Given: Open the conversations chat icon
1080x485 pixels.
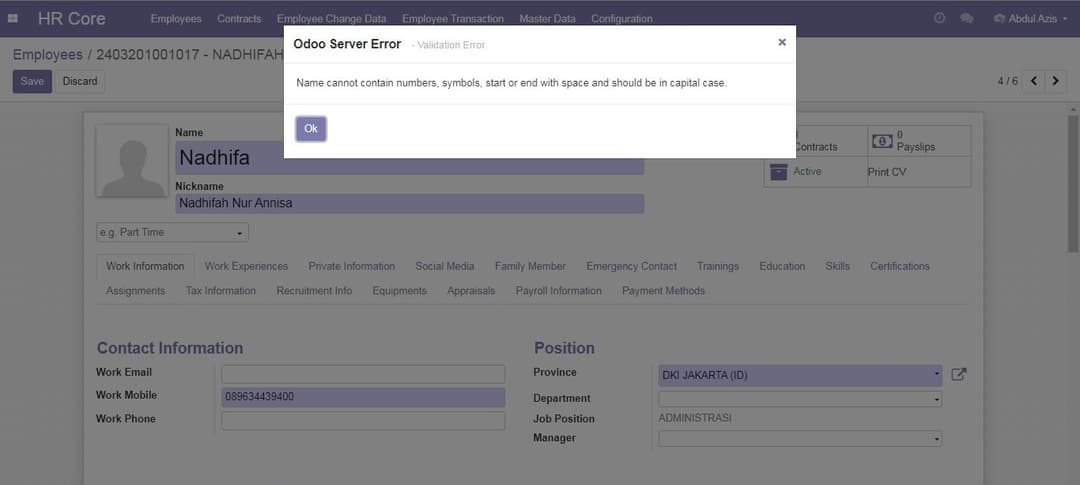Looking at the screenshot, I should click(966, 19).
